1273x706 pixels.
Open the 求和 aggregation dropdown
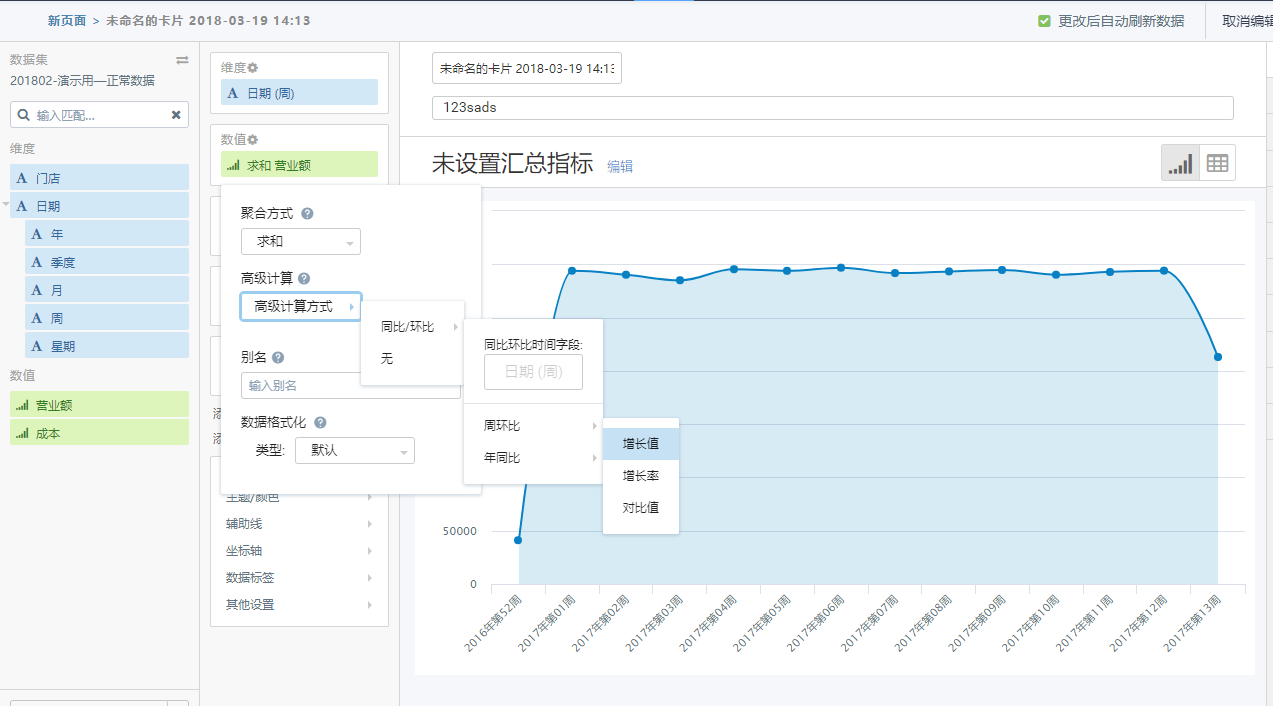[x=300, y=241]
